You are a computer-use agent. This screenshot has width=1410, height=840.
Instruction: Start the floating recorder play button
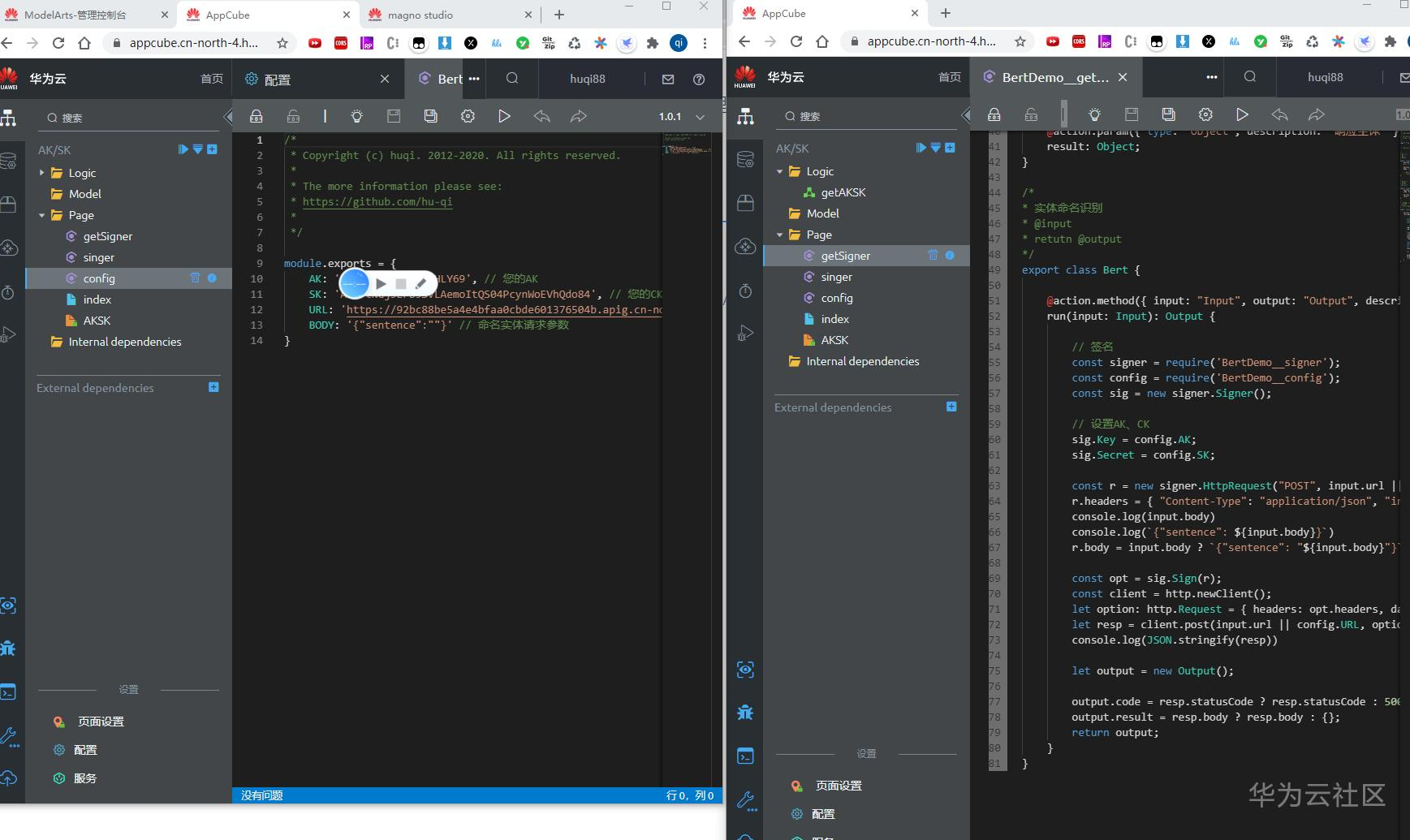coord(381,283)
